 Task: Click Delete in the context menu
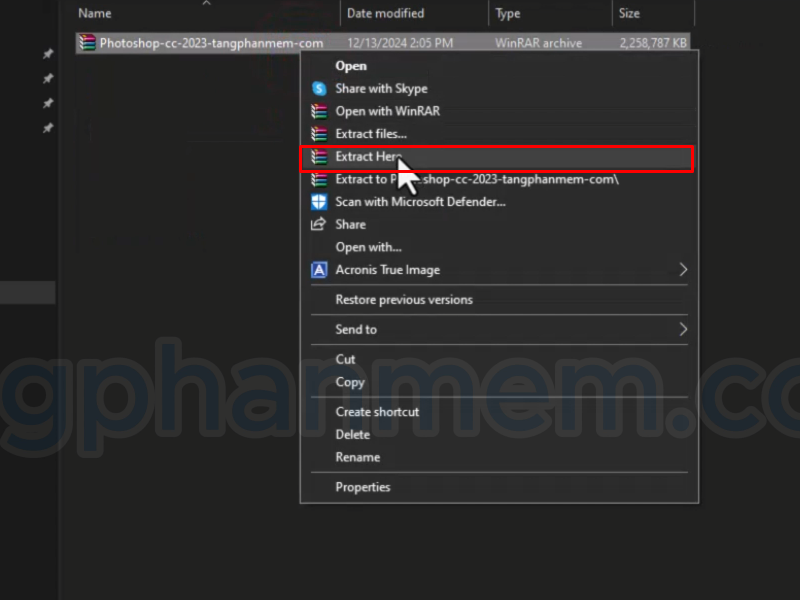(x=353, y=435)
